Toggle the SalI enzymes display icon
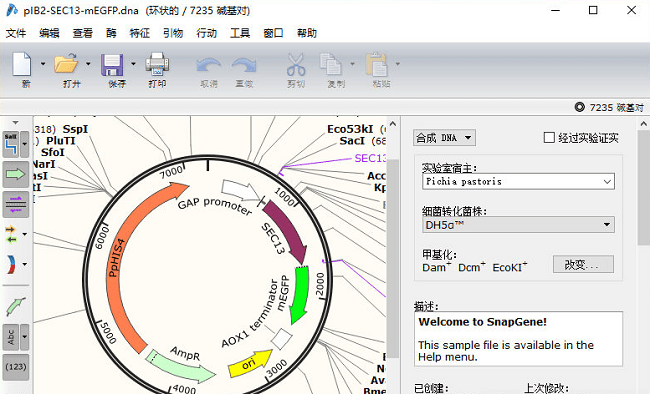Image resolution: width=650 pixels, height=394 pixels. [x=11, y=144]
